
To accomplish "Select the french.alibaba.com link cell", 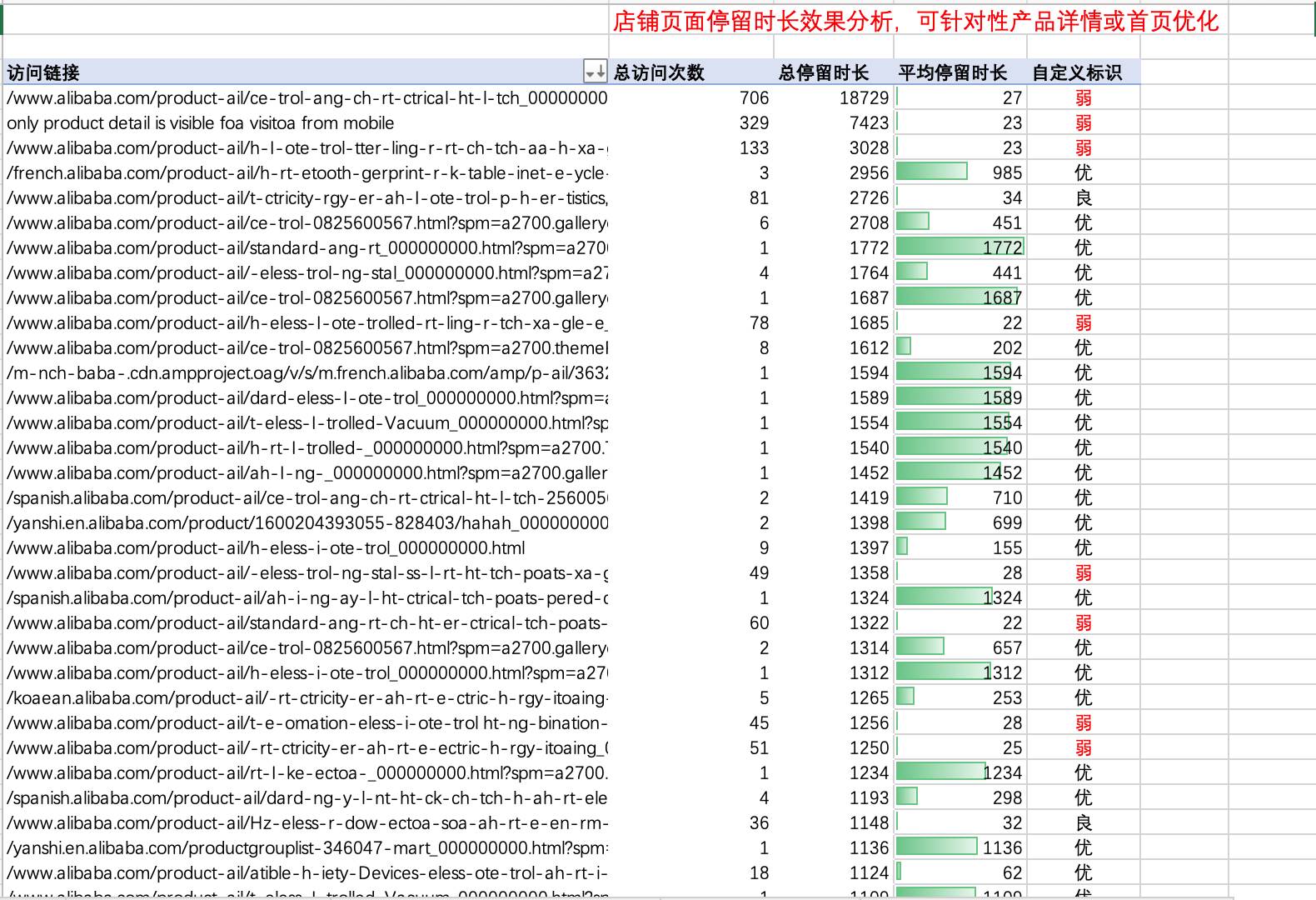I will tap(306, 172).
